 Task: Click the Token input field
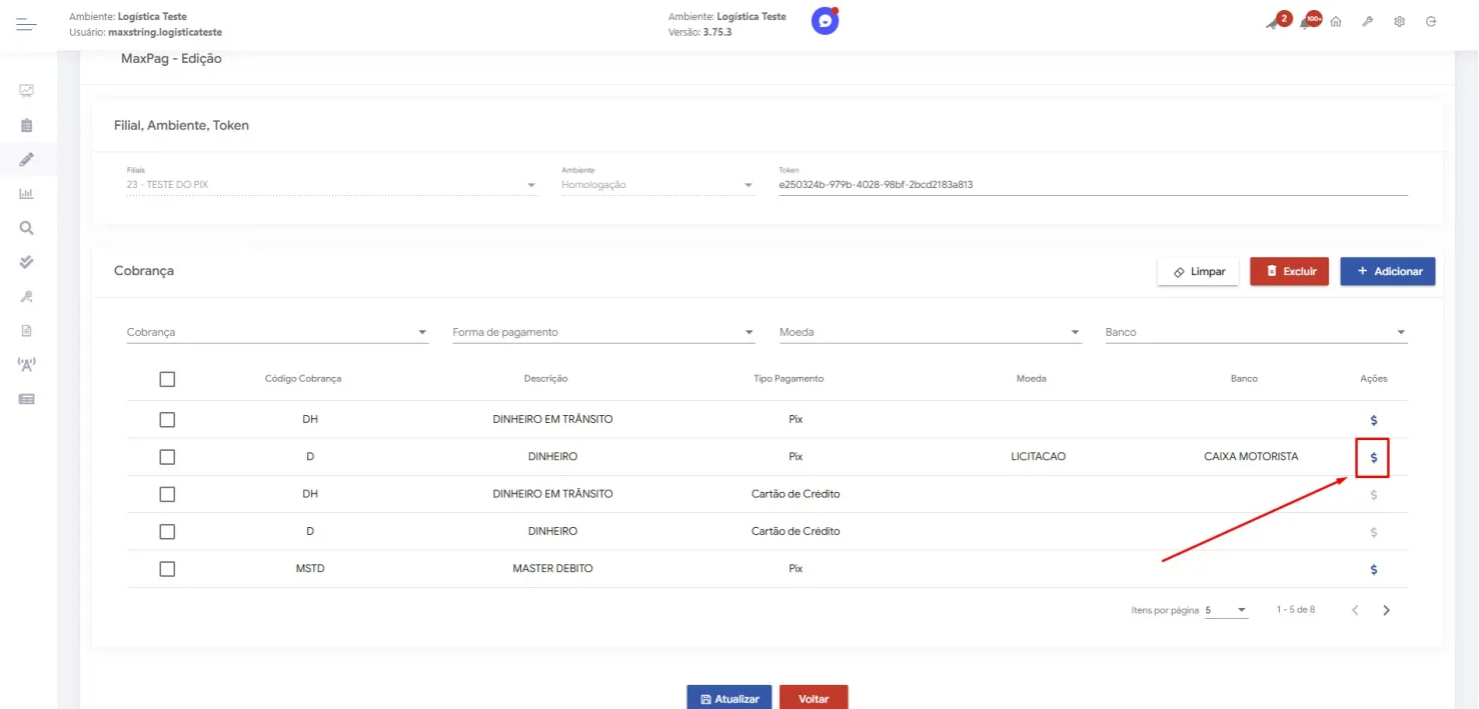point(1093,184)
